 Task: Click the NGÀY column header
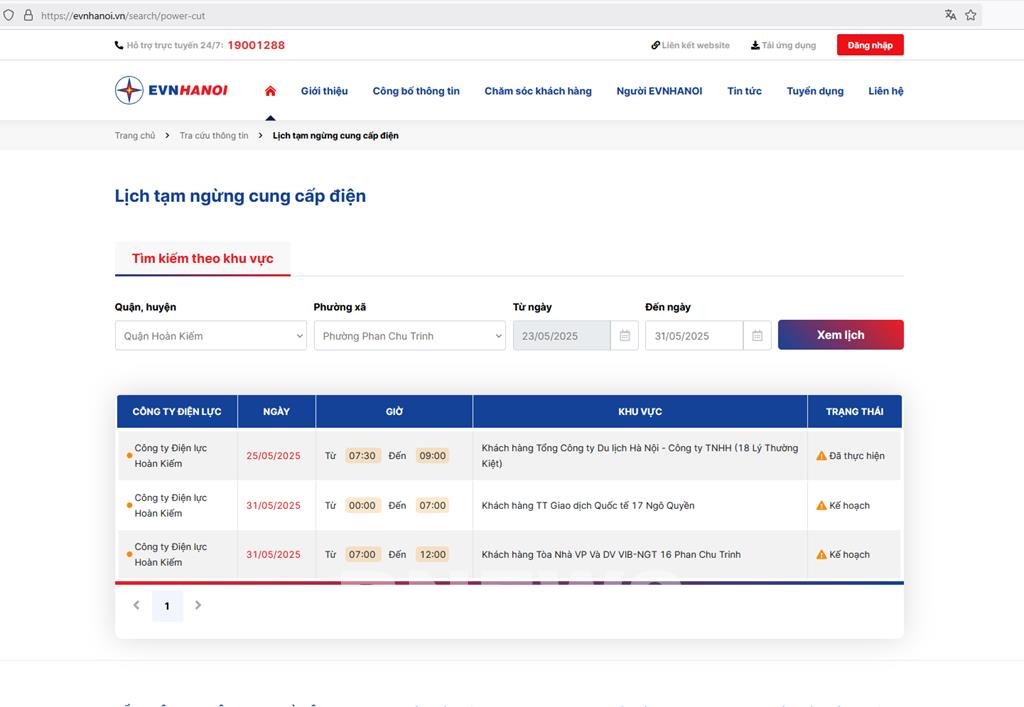click(x=276, y=411)
